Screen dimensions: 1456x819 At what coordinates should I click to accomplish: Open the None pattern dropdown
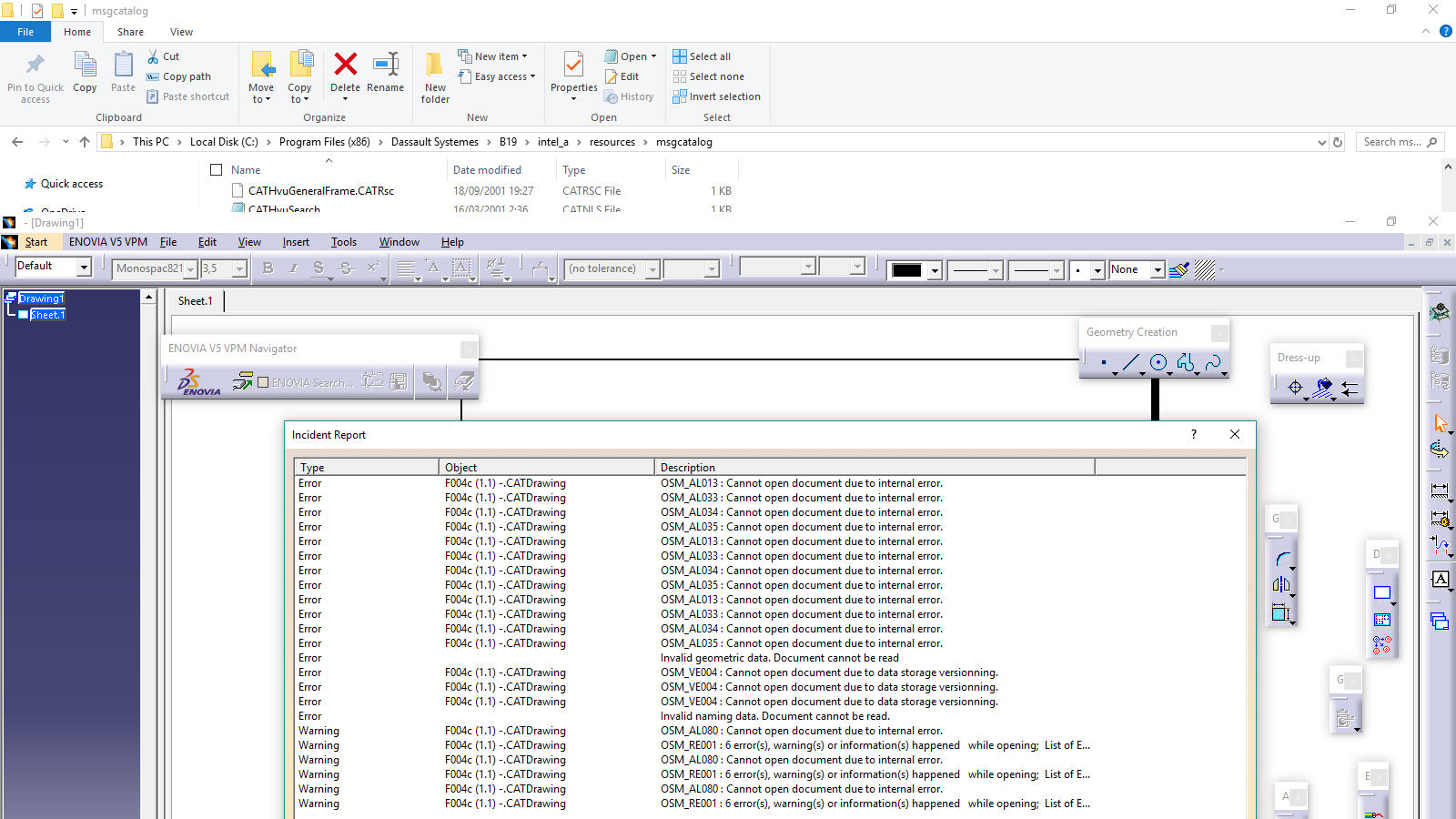(1158, 270)
